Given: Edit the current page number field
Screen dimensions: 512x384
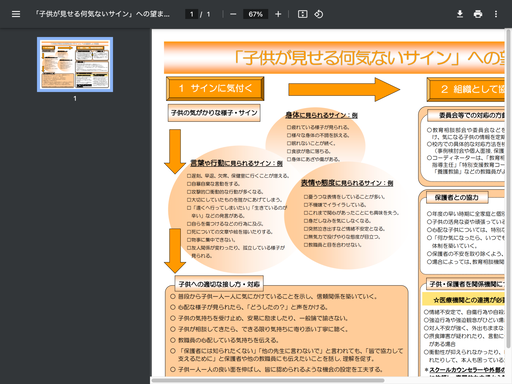Looking at the screenshot, I should [191, 14].
